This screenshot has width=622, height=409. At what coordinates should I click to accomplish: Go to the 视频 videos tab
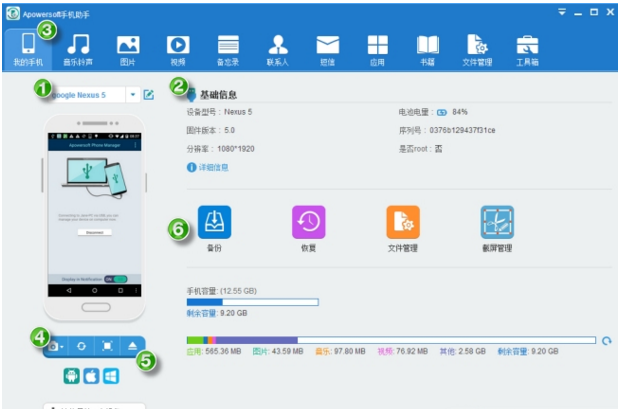tap(178, 50)
